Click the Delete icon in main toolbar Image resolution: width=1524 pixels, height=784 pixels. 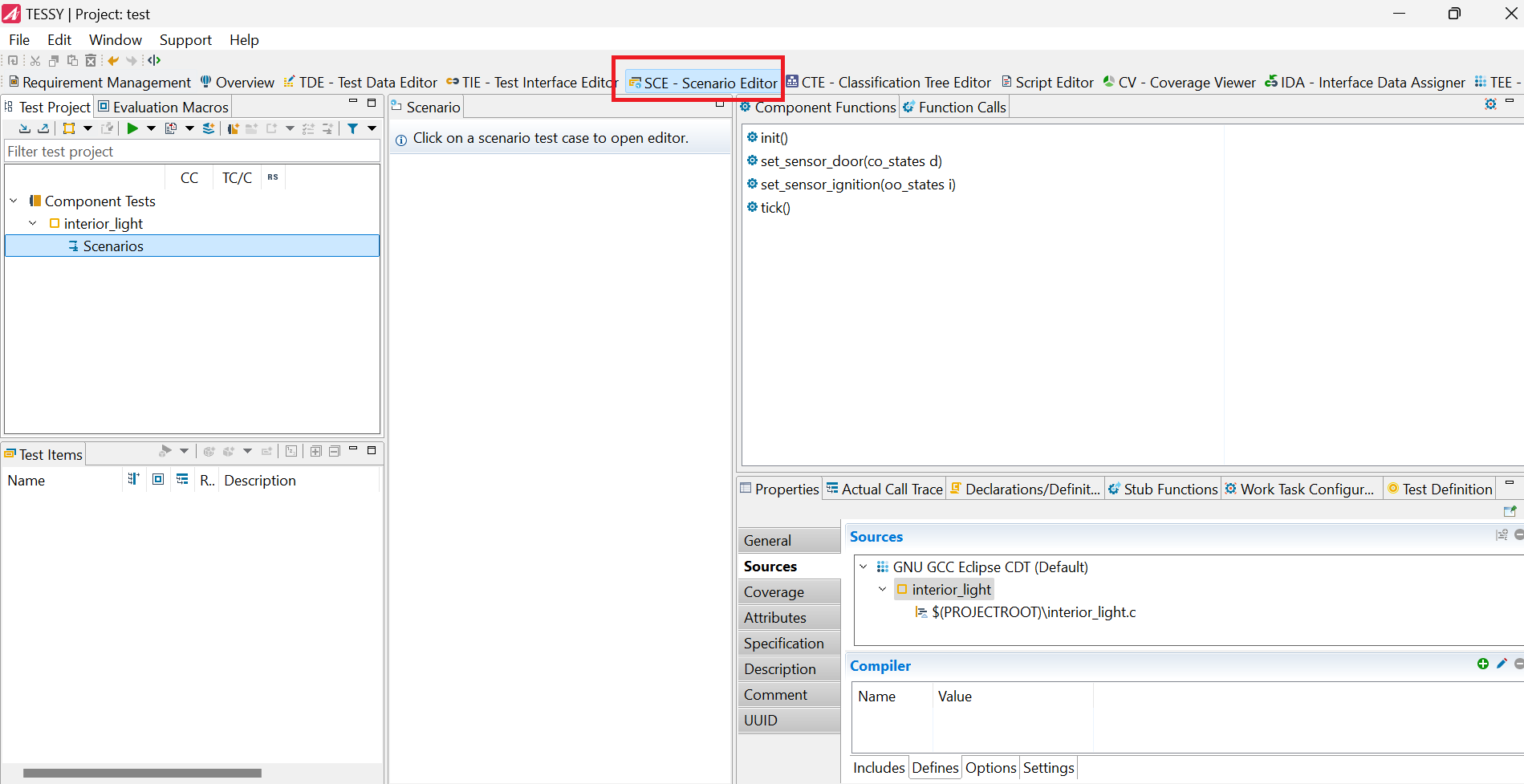point(91,60)
